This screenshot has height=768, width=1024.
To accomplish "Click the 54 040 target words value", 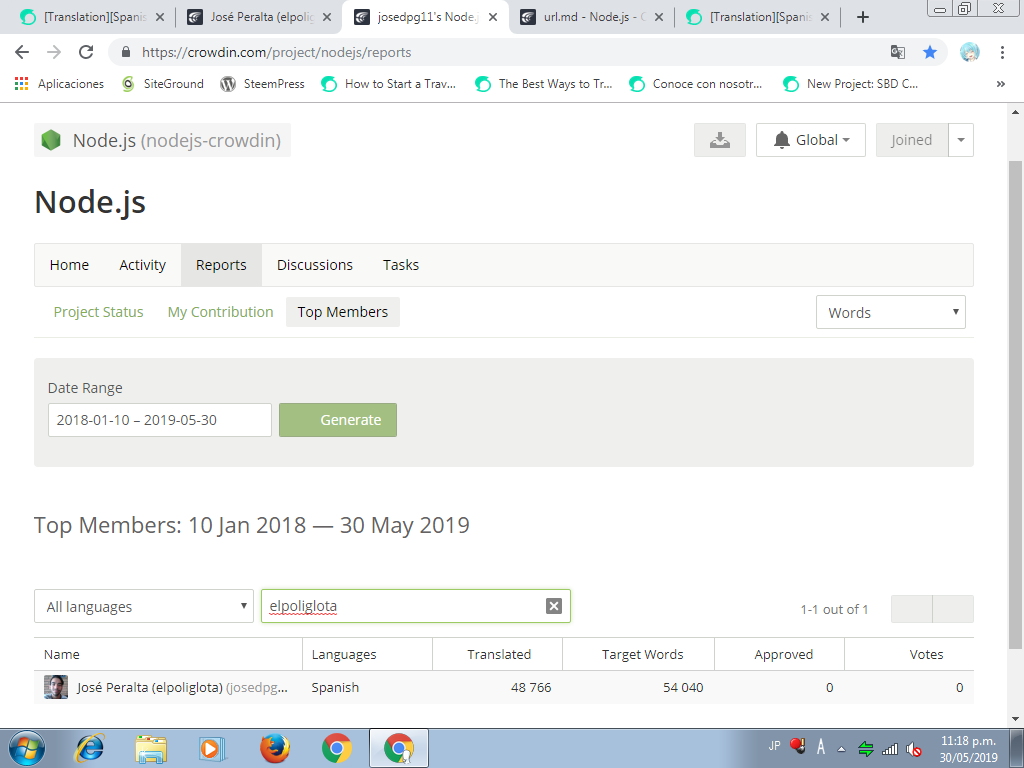I will point(683,688).
